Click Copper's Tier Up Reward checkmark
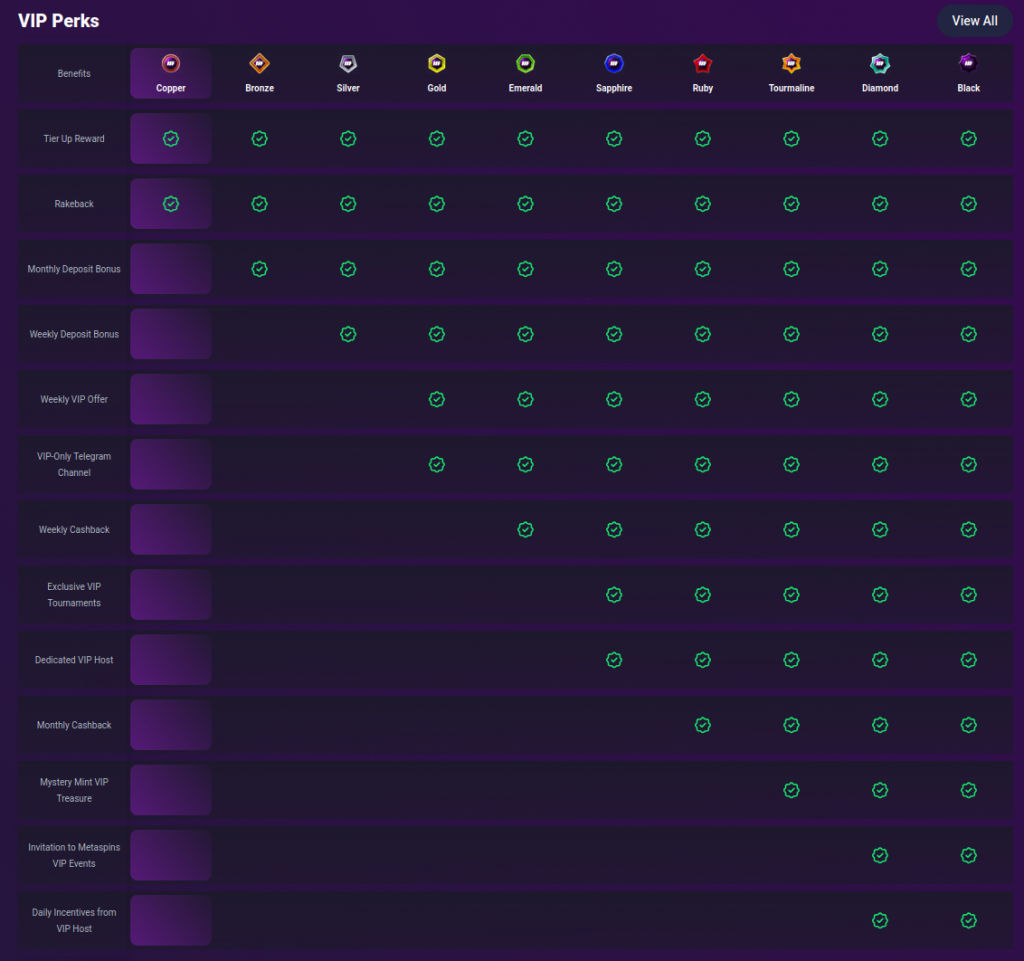 (x=171, y=139)
